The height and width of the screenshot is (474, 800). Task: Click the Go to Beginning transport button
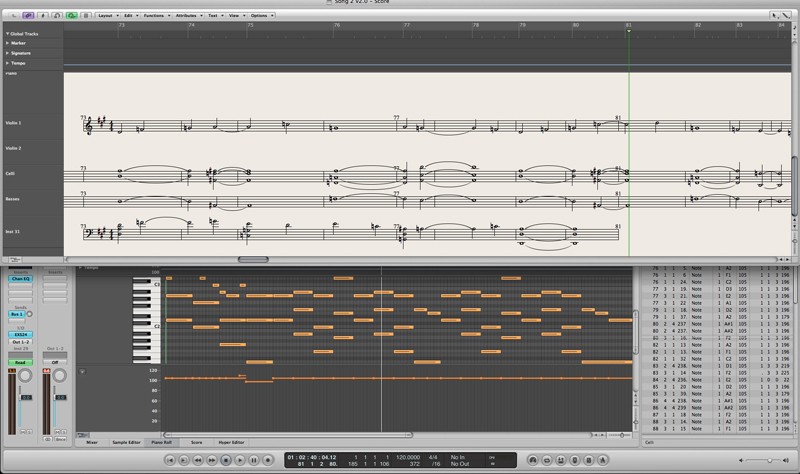point(170,460)
